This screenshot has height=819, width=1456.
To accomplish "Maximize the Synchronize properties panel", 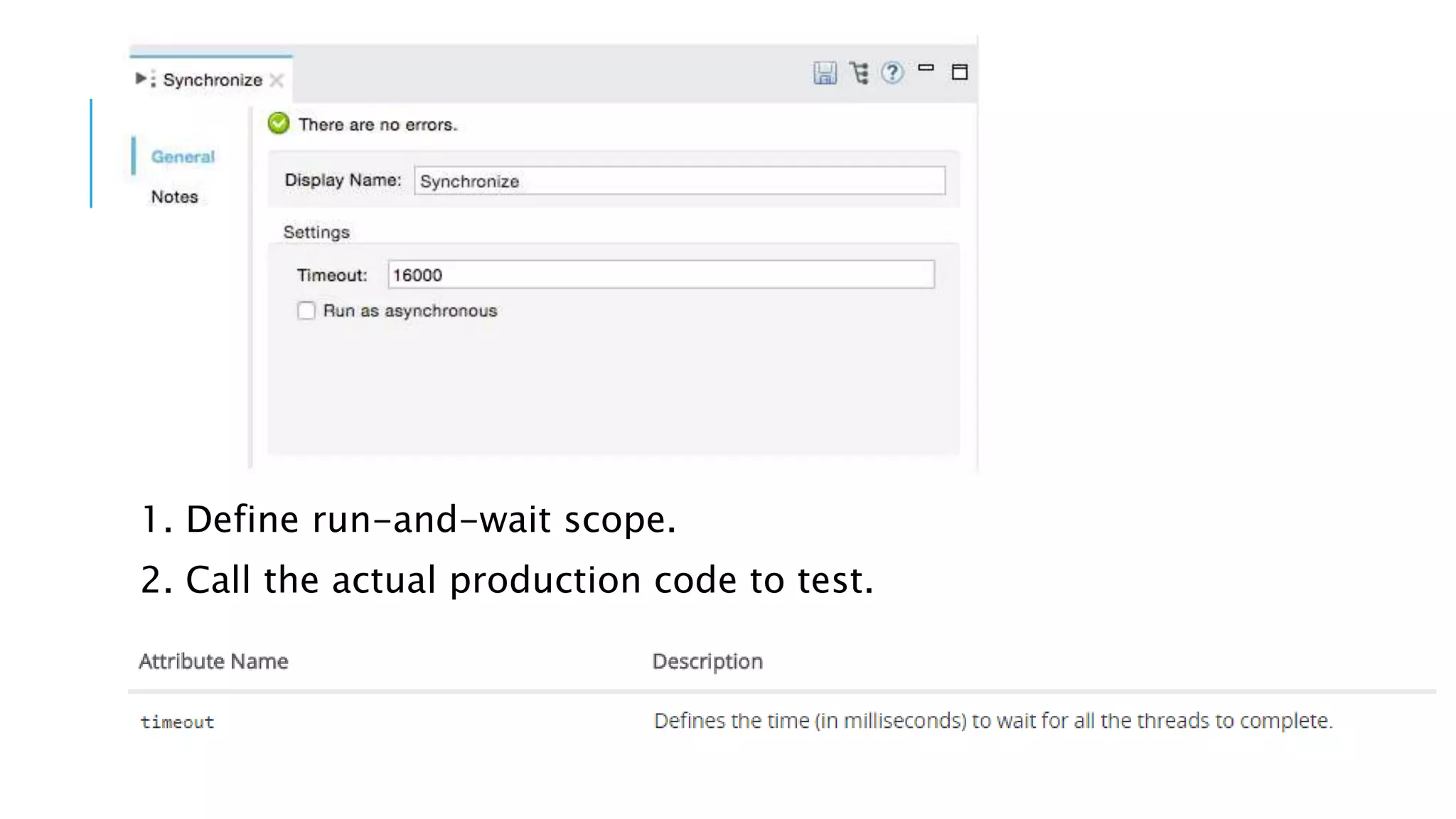I will click(x=960, y=72).
